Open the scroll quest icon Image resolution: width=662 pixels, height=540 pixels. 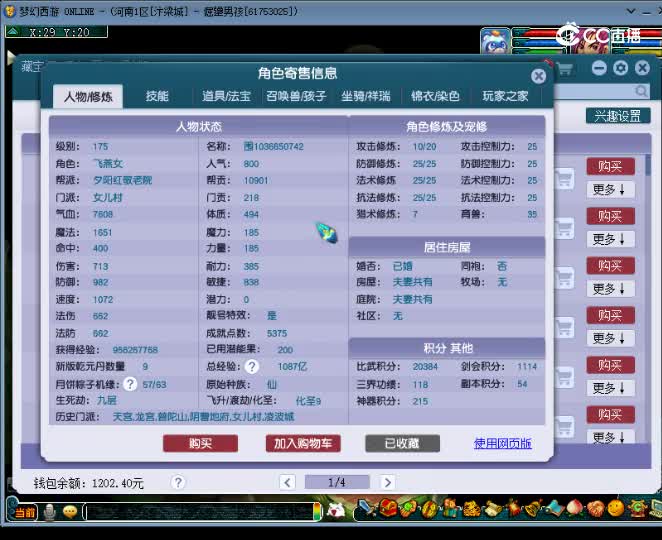tap(492, 509)
